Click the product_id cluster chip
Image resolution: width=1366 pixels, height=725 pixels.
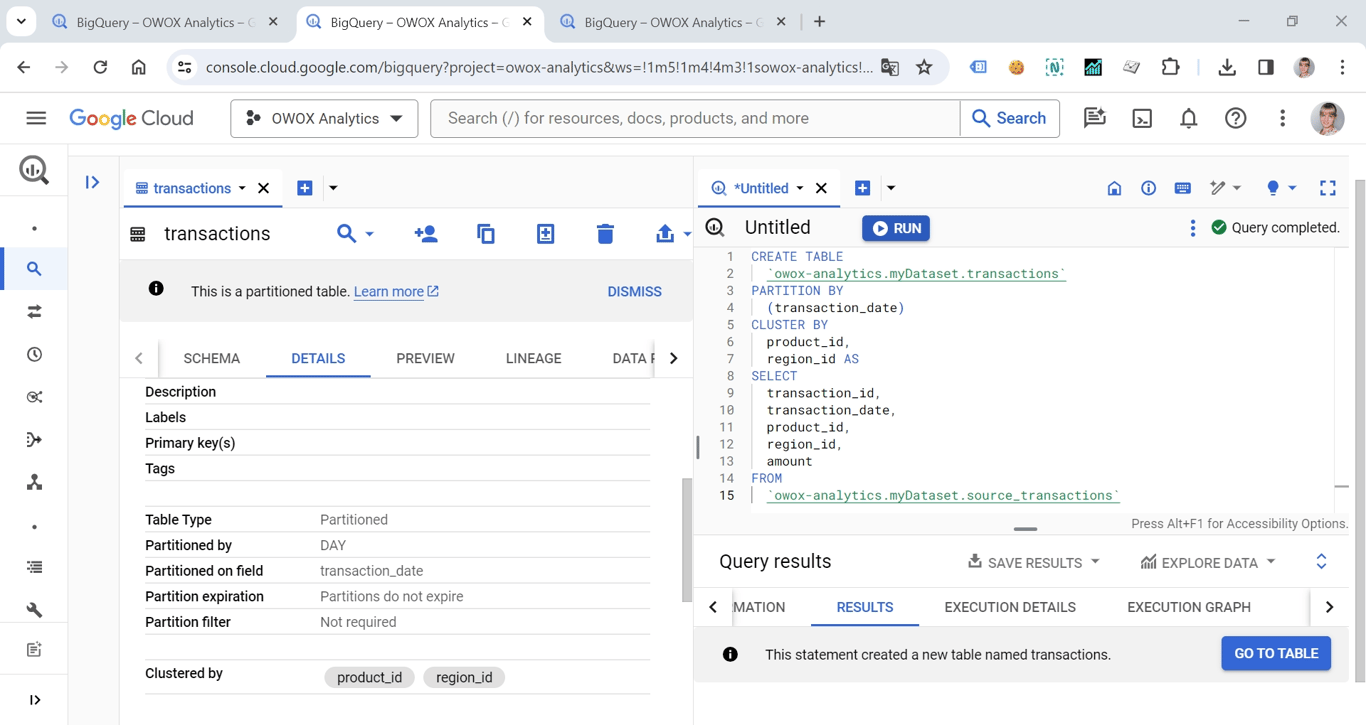369,677
